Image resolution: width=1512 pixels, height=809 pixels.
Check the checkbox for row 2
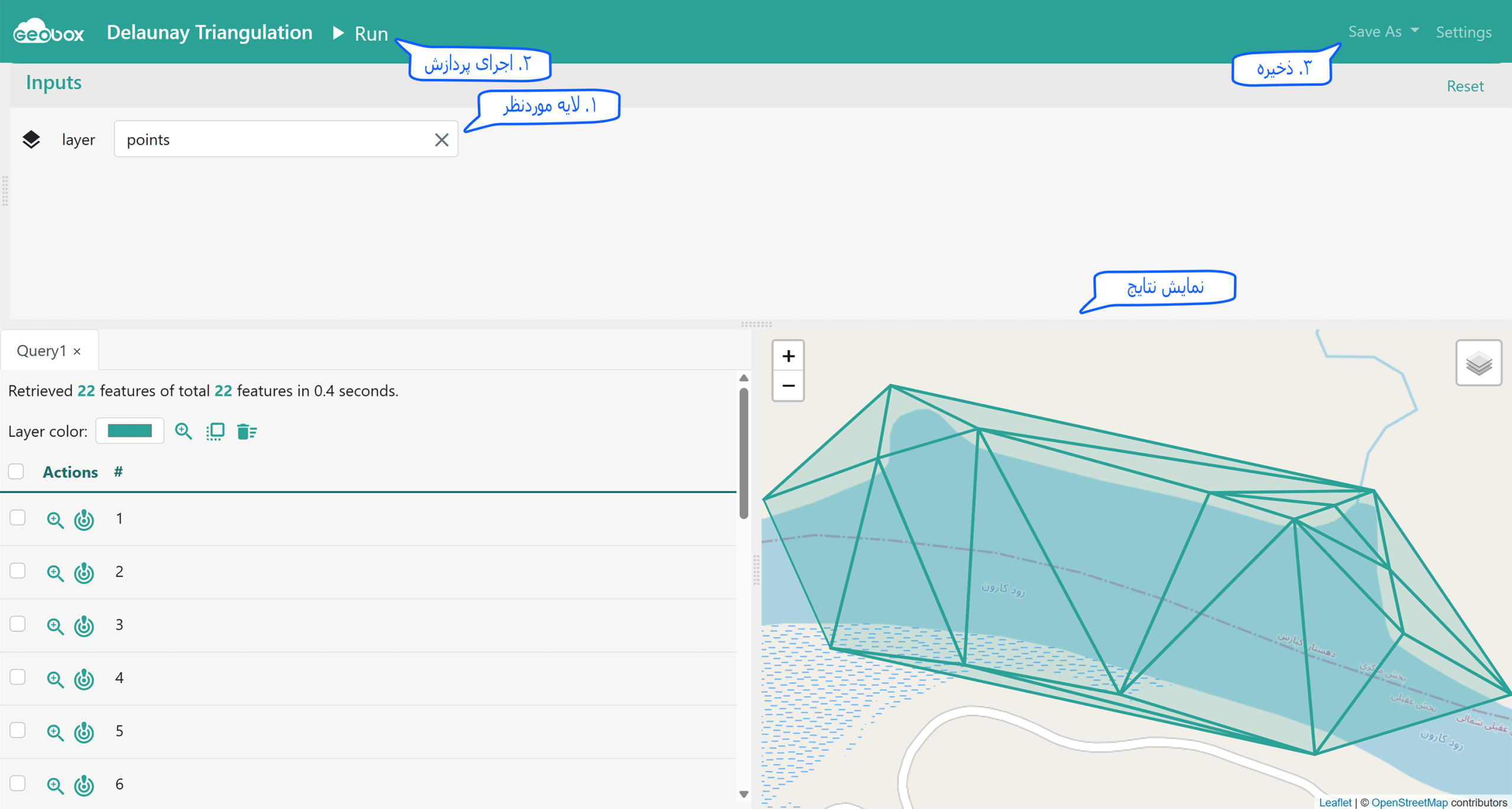coord(18,571)
